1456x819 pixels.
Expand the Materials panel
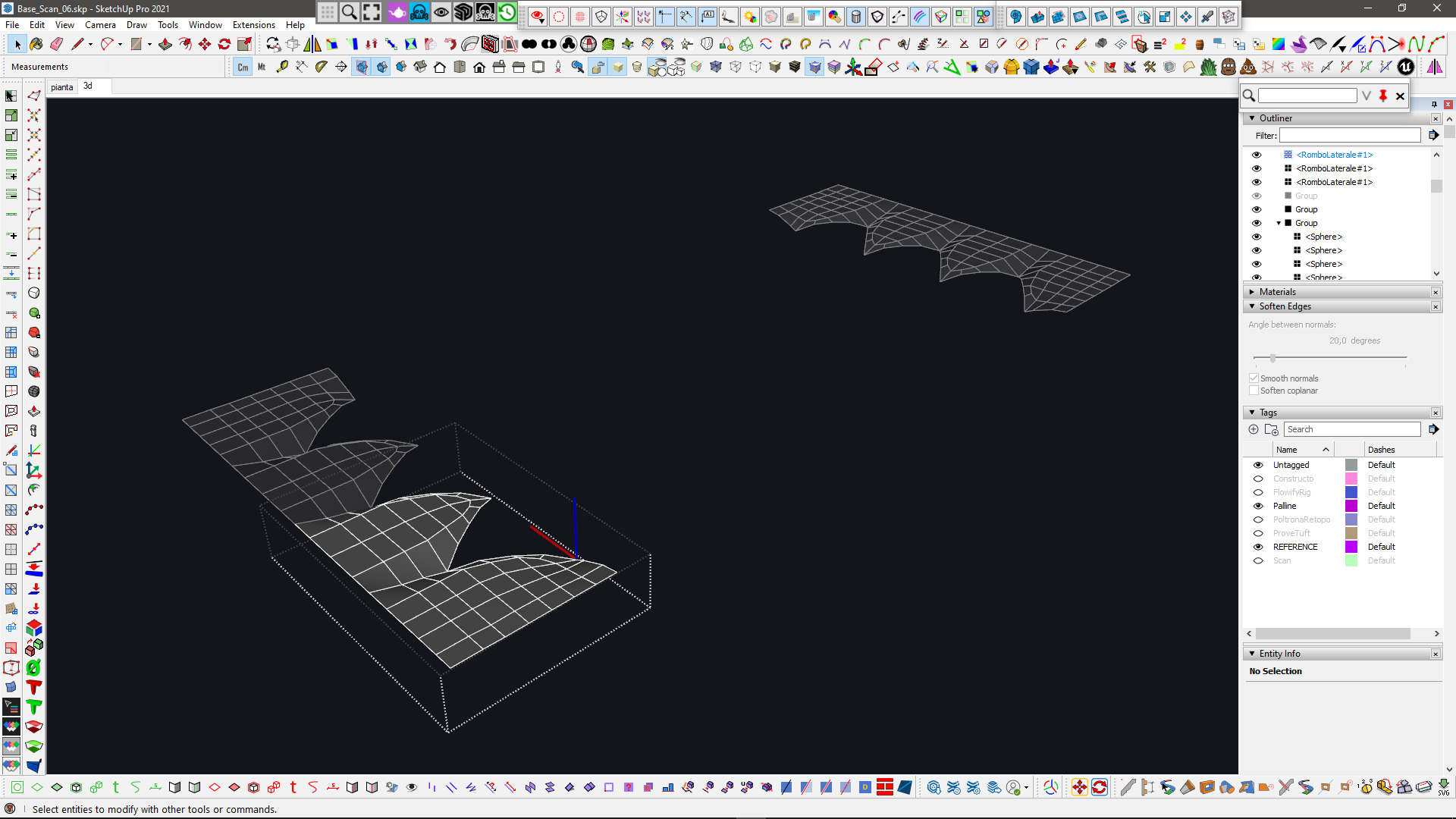click(x=1252, y=292)
